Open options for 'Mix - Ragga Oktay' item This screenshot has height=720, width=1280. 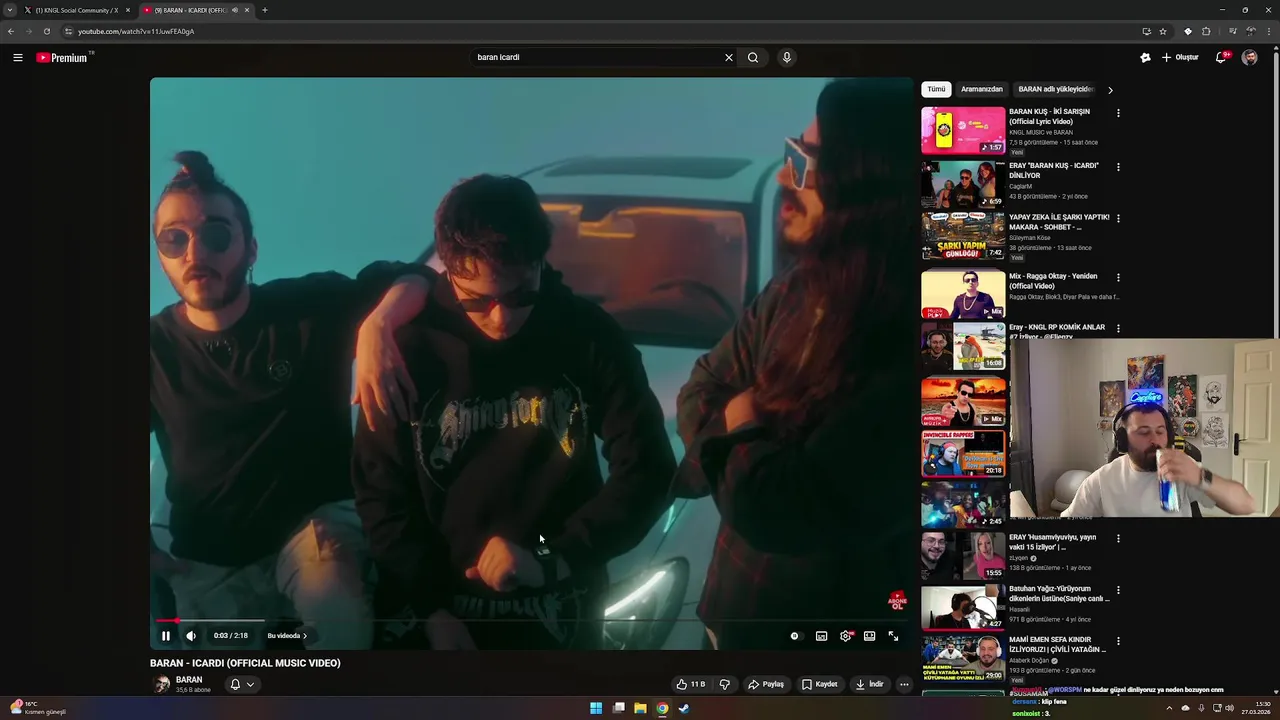(1118, 277)
